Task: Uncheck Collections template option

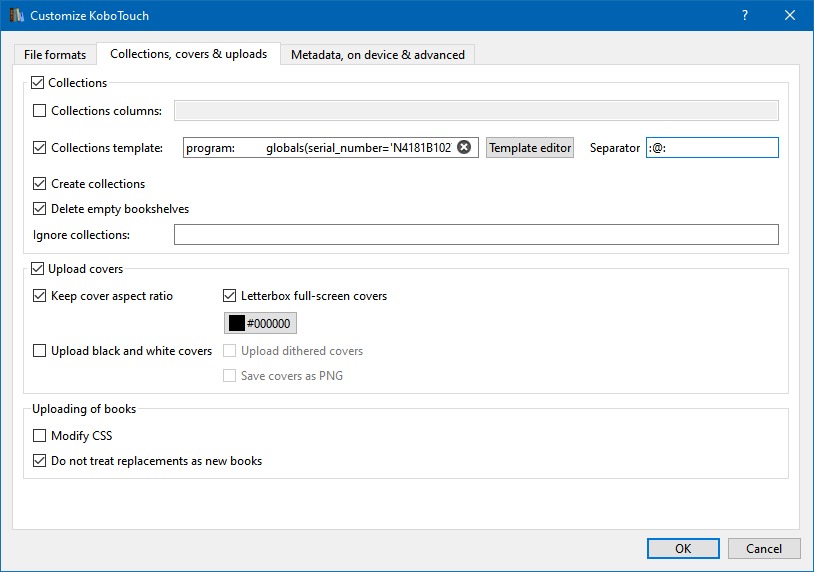Action: click(40, 148)
